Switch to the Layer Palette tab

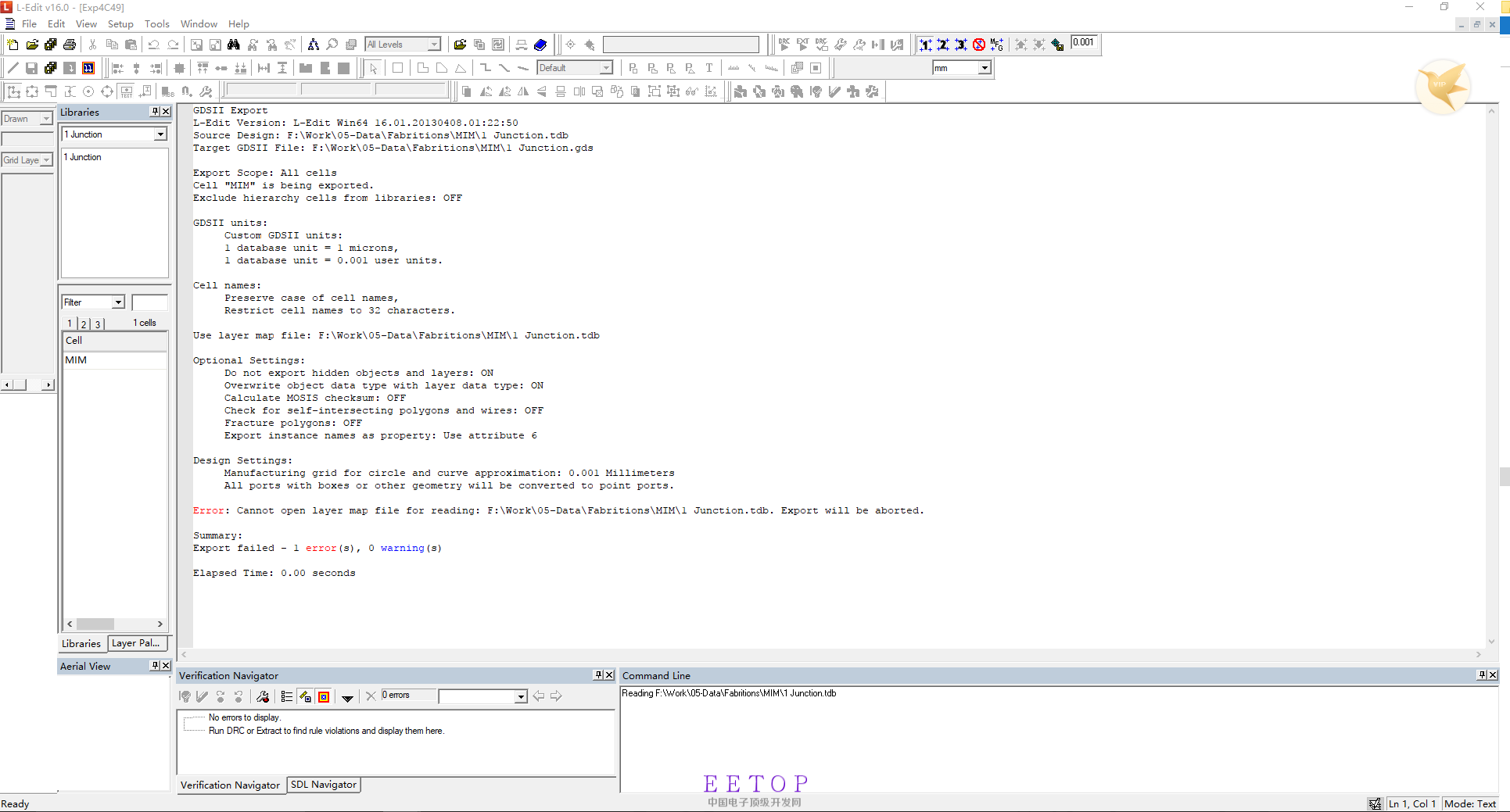click(x=136, y=643)
